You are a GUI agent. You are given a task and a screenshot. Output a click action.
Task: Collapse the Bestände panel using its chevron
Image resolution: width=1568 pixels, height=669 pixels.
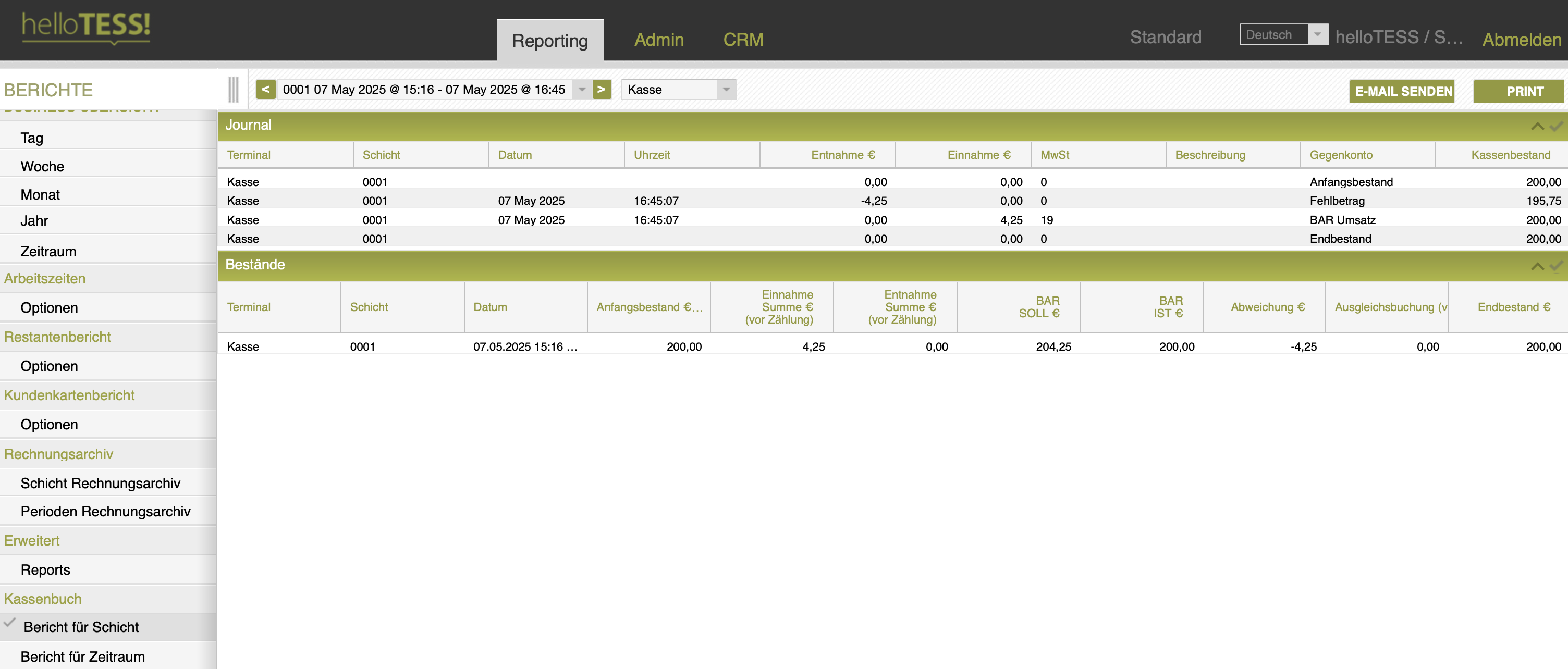click(1537, 266)
